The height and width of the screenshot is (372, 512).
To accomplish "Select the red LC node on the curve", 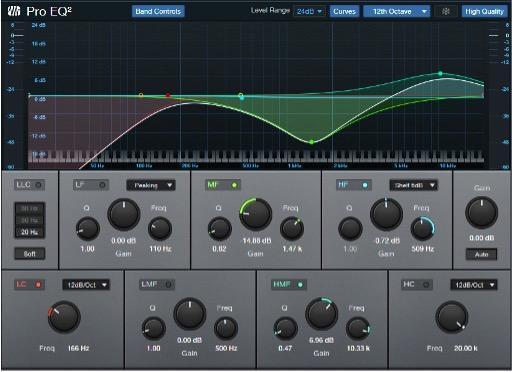I will tap(168, 95).
